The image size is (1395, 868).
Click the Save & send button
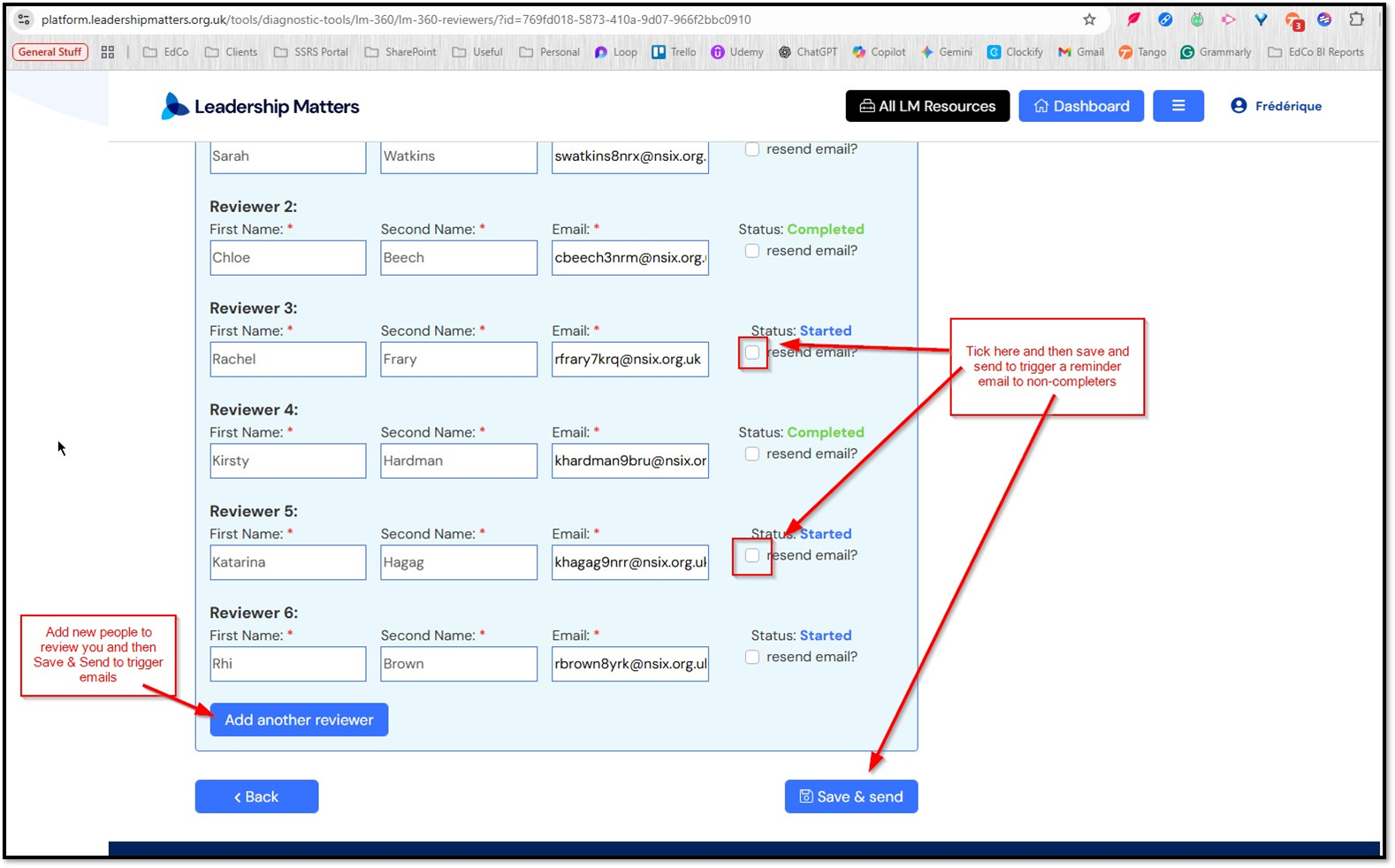click(x=851, y=796)
